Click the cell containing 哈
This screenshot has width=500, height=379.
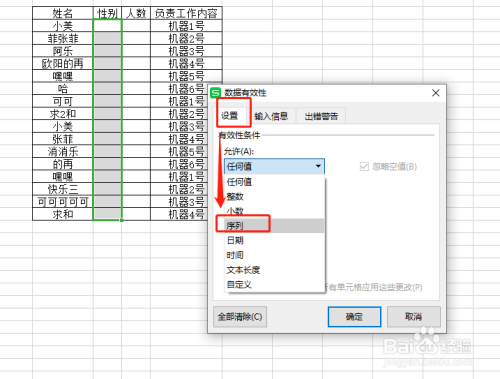(63, 89)
